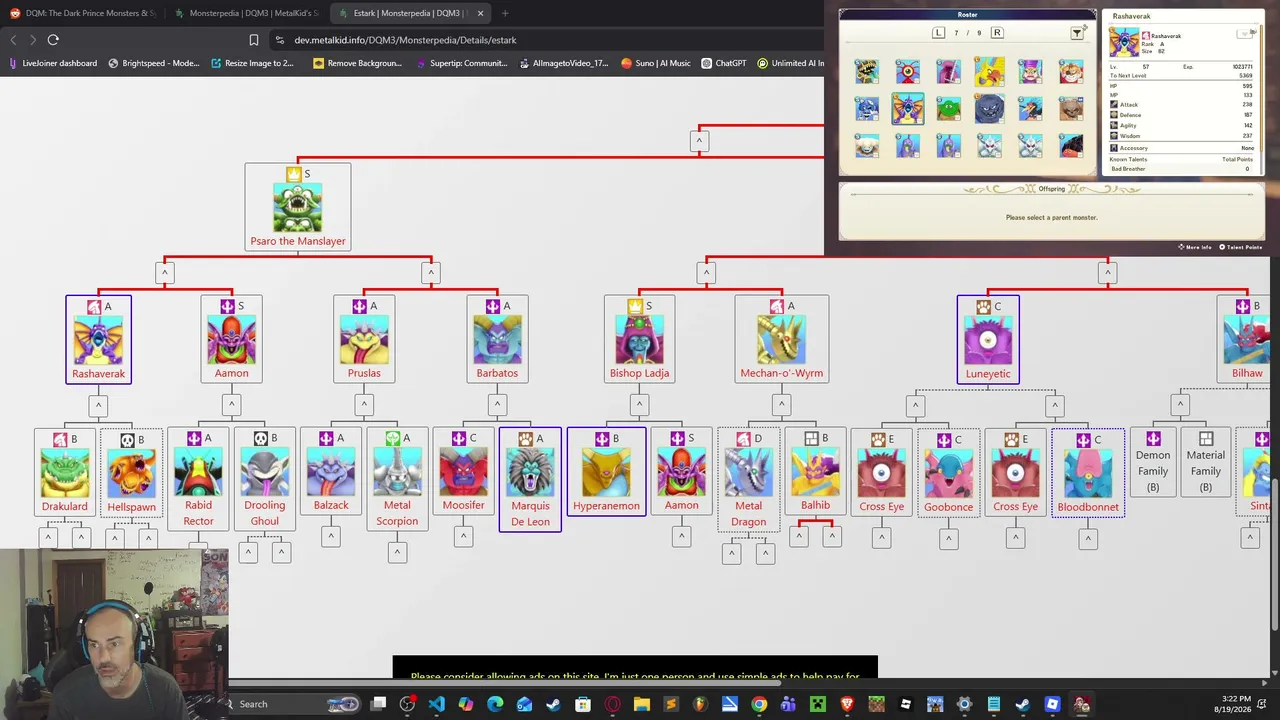Image resolution: width=1280 pixels, height=720 pixels.
Task: Open the Drooling Ghoul portrait
Action: (x=265, y=472)
